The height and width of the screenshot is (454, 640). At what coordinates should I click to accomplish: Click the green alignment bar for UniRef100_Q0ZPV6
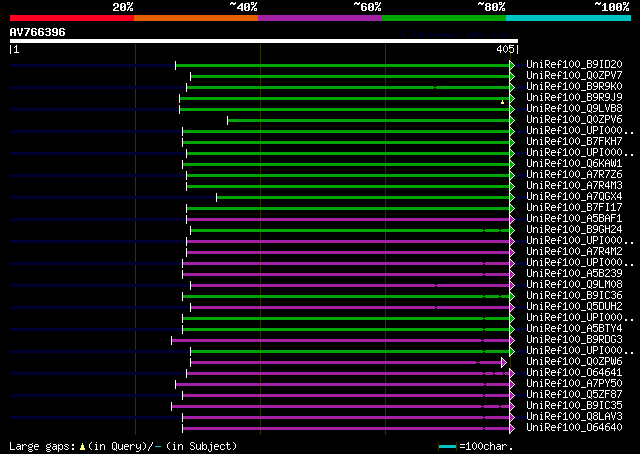(x=369, y=120)
